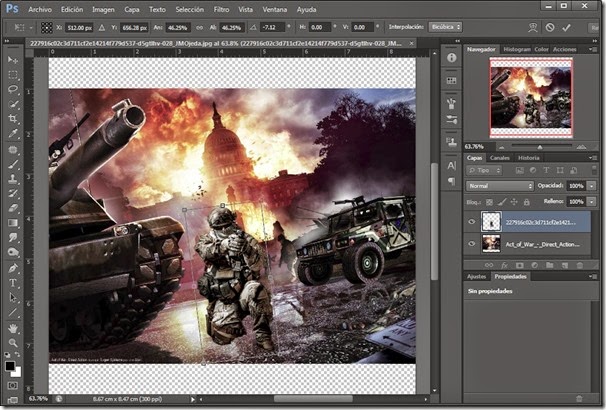This screenshot has height=410, width=606.
Task: Select the Lasso tool
Action: click(13, 90)
